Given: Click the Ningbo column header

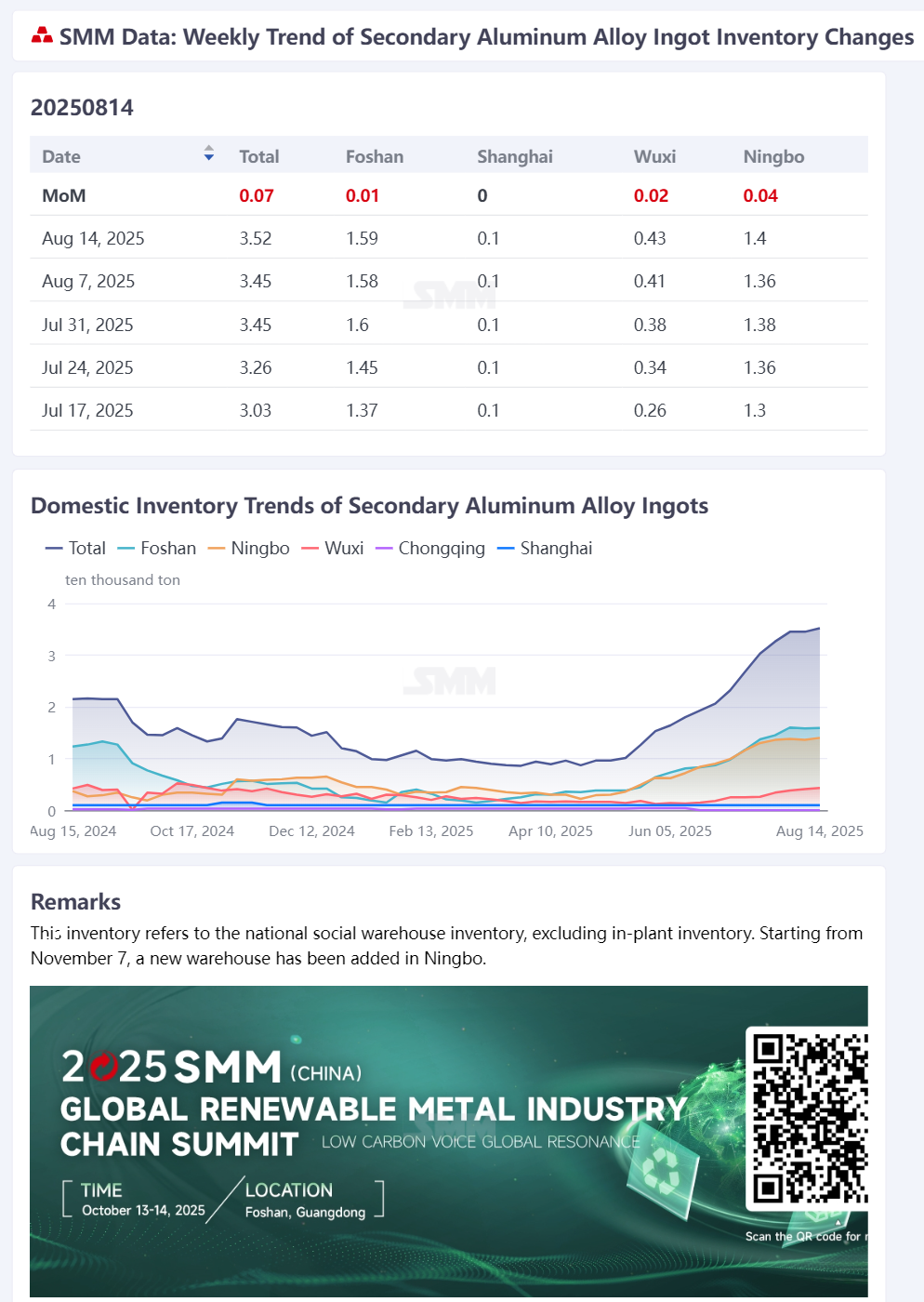Looking at the screenshot, I should tap(773, 156).
